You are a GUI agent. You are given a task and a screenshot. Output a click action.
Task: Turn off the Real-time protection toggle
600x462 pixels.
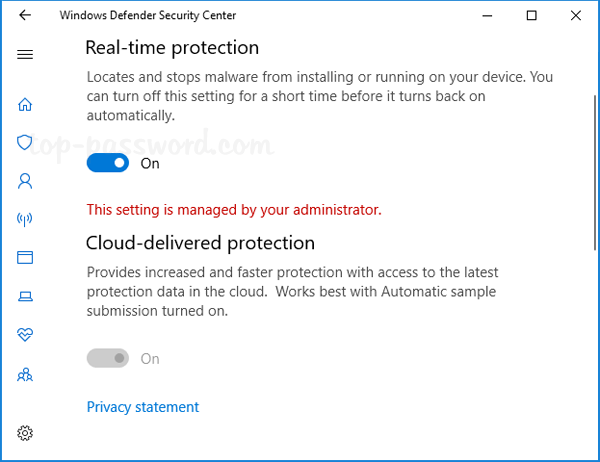[108, 163]
